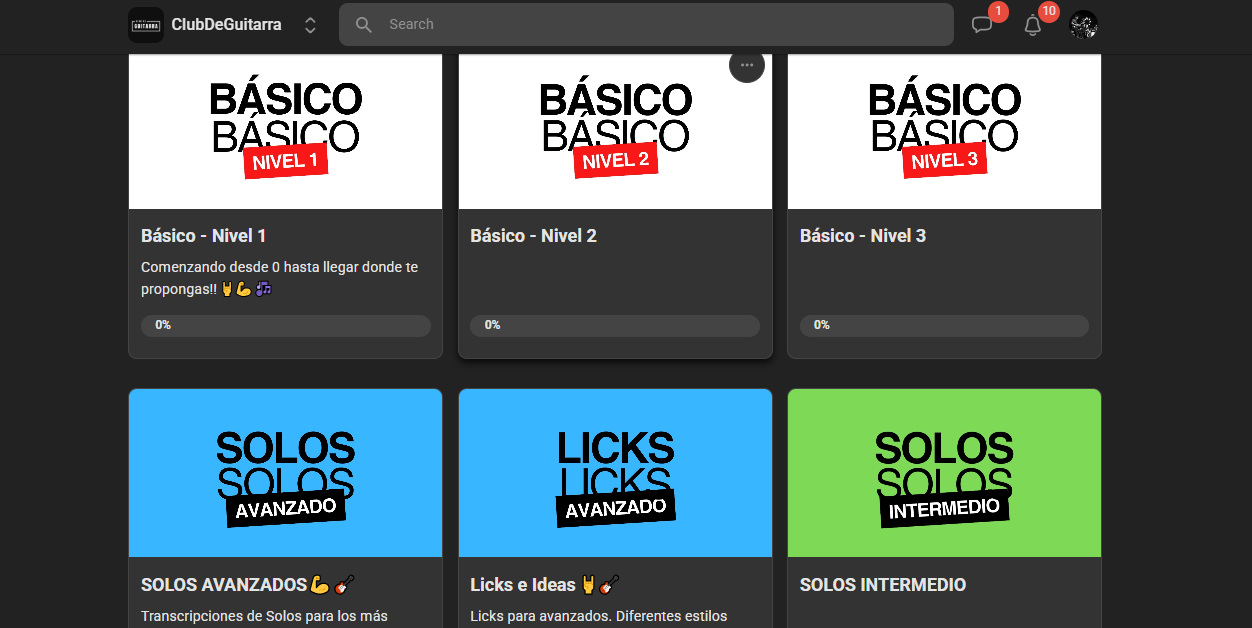Click the Básico Nivel 3 progress bar
Image resolution: width=1252 pixels, height=628 pixels.
(x=944, y=326)
